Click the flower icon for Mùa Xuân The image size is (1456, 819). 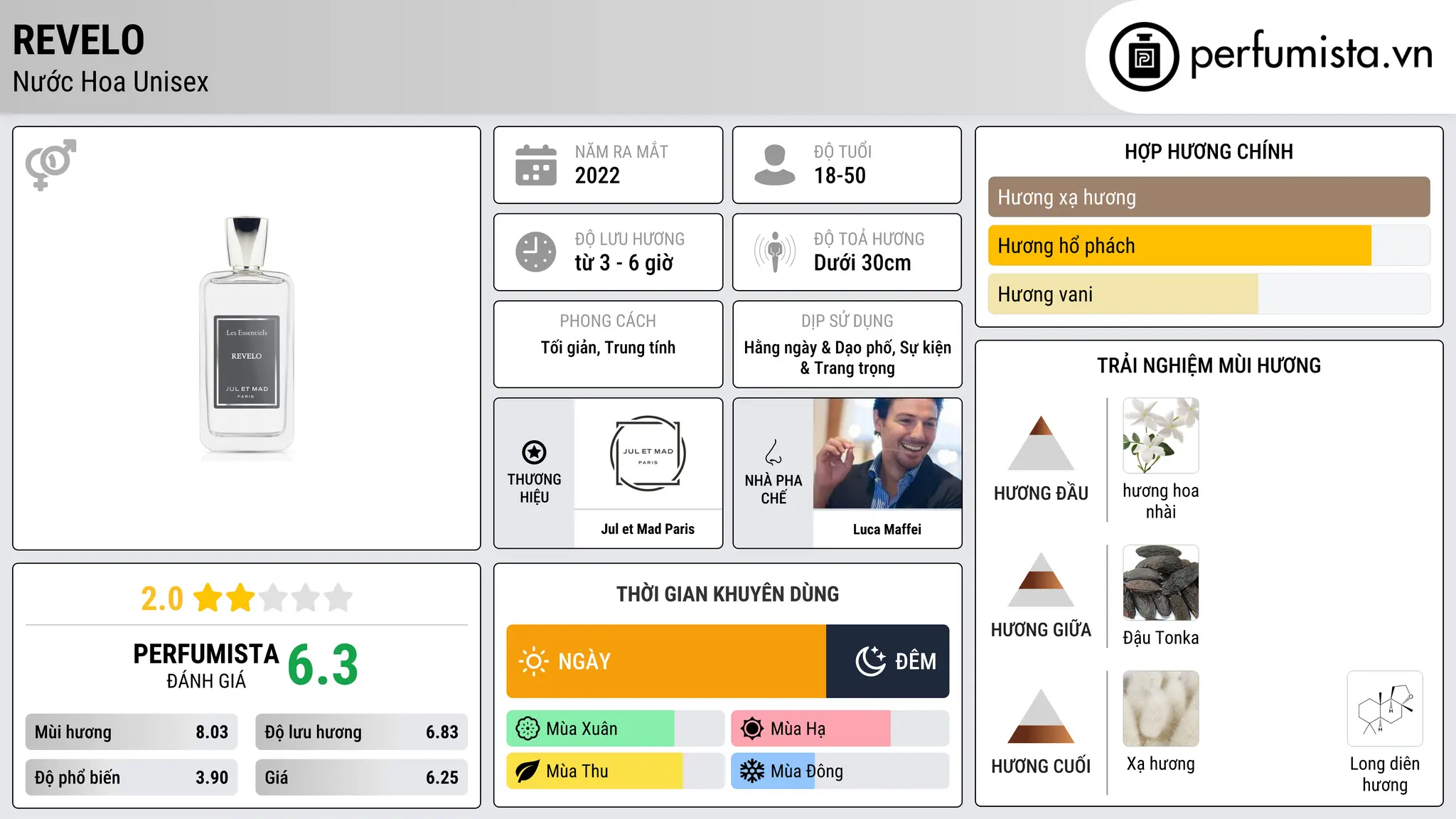click(528, 729)
